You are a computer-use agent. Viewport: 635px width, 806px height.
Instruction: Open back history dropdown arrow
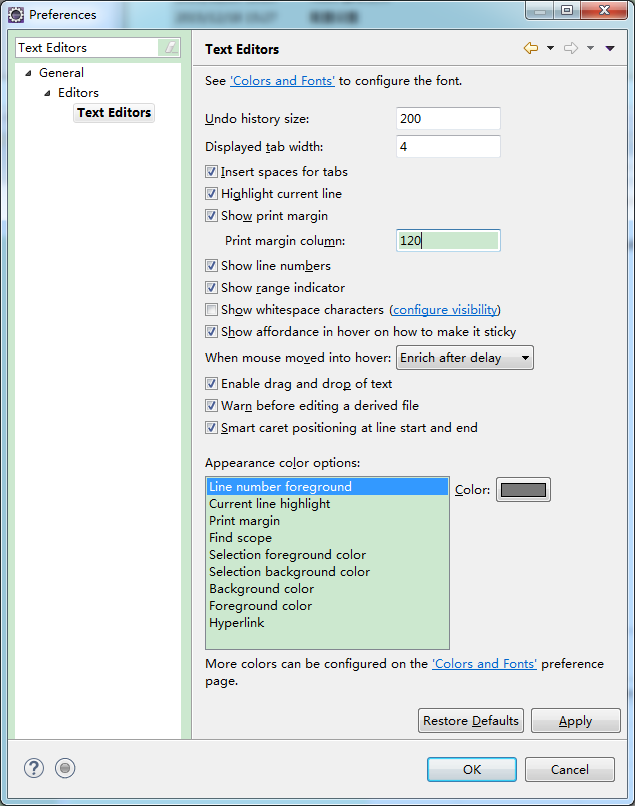550,48
